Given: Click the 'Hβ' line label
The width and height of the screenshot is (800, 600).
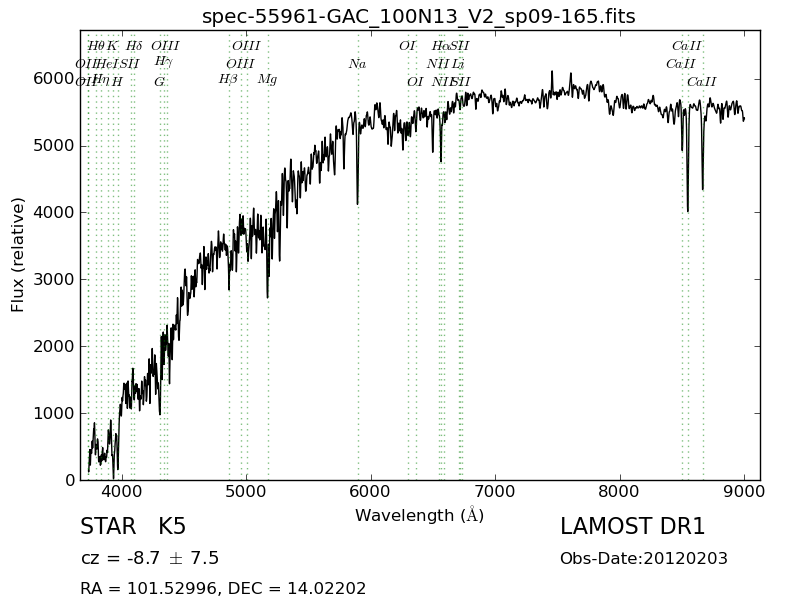Looking at the screenshot, I should pos(228,80).
